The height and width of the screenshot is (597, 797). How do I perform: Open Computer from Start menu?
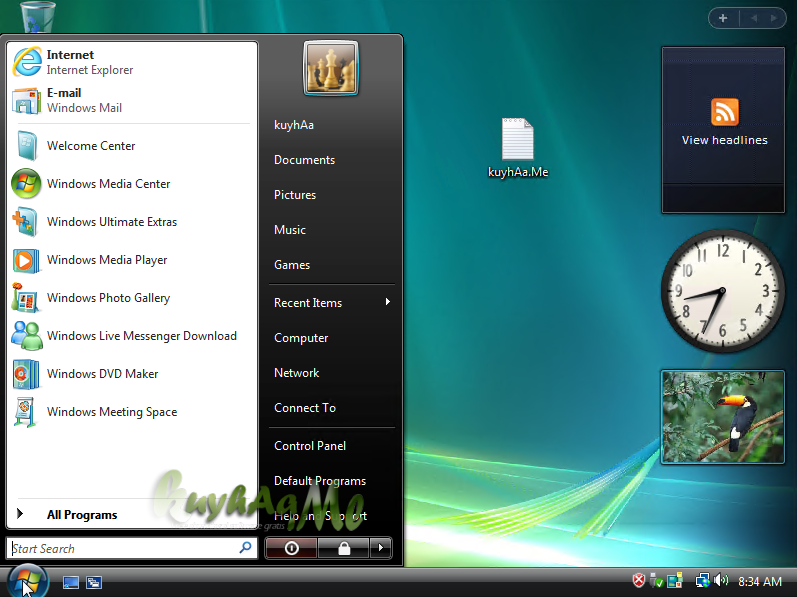pyautogui.click(x=301, y=338)
